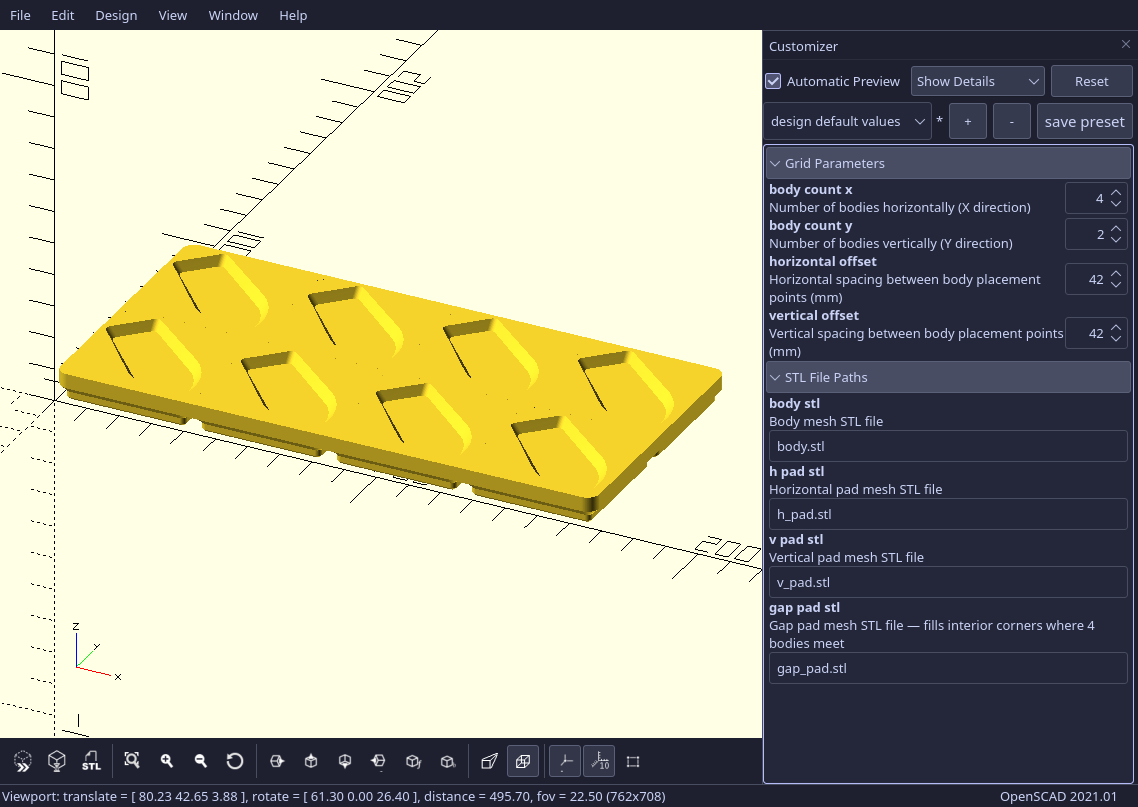This screenshot has width=1138, height=807.
Task: Toggle Show Scale Markers
Action: (599, 761)
